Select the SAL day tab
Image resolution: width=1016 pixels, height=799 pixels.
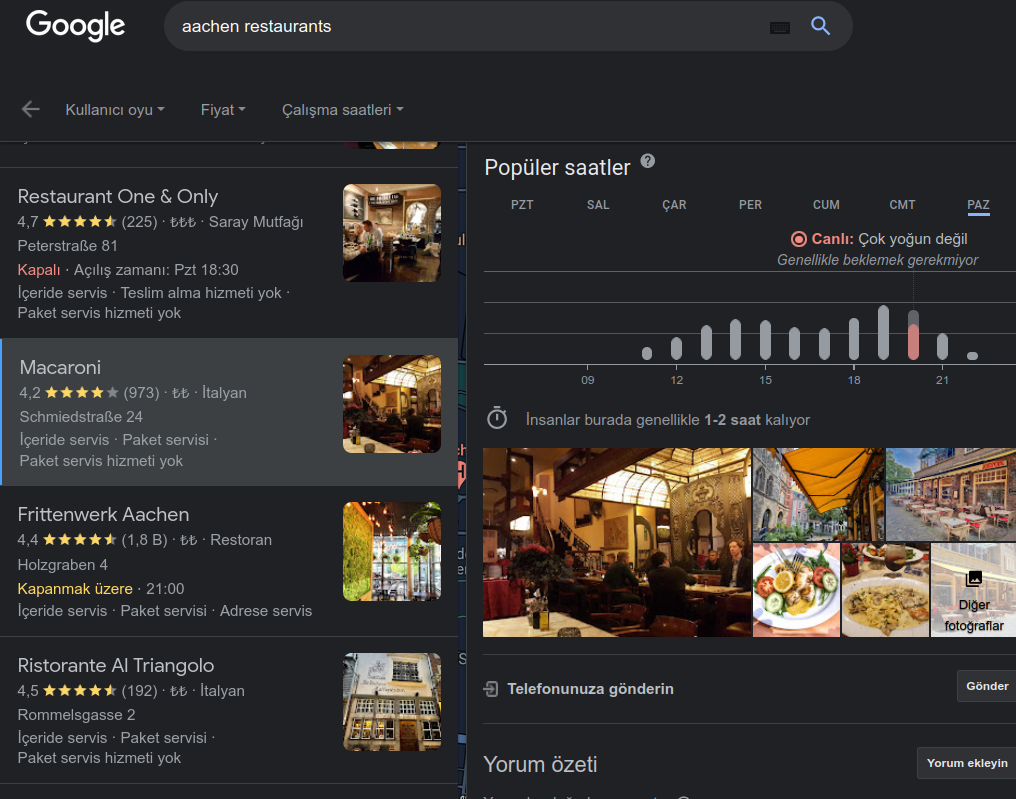click(x=597, y=205)
